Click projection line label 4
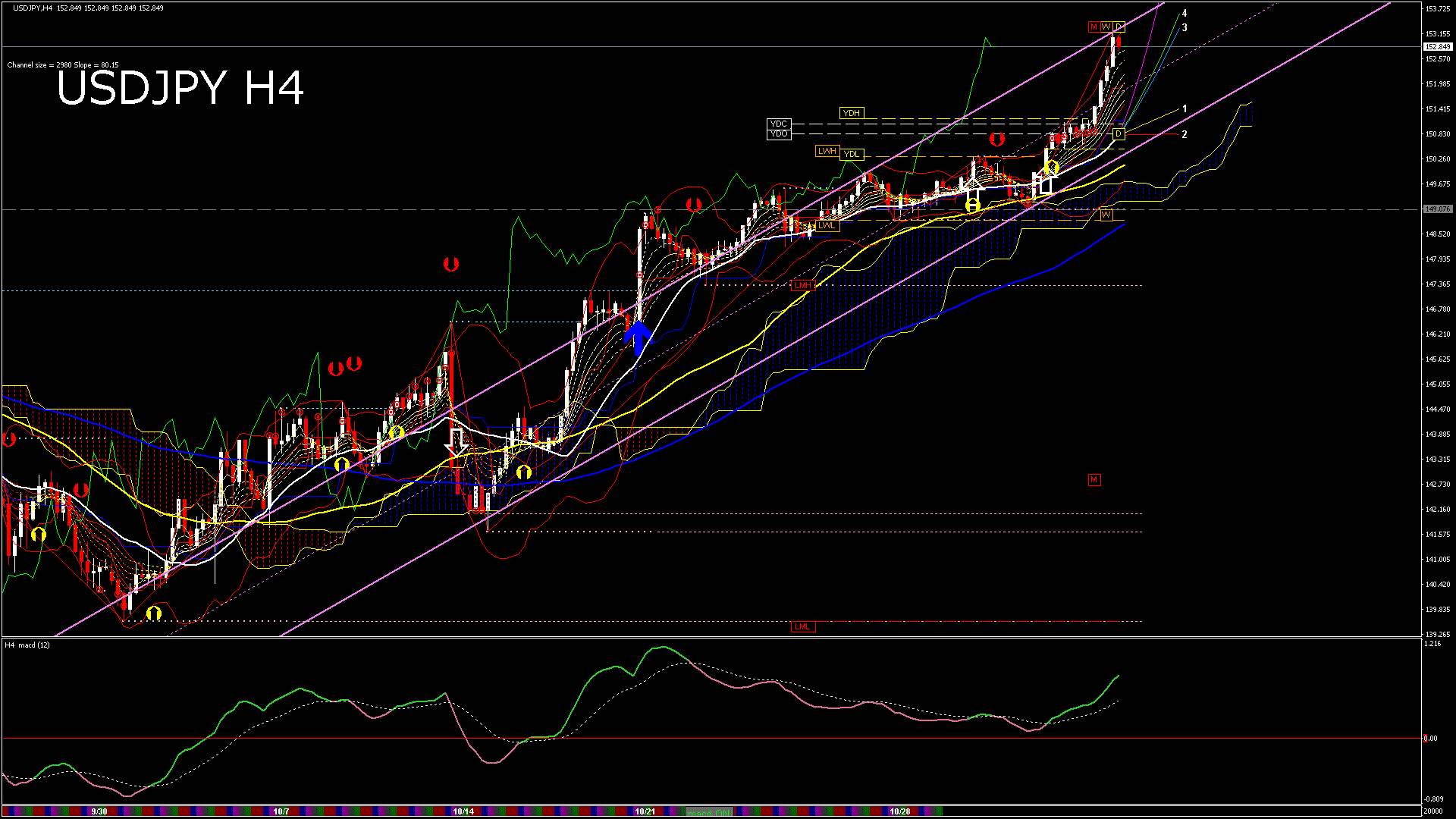 click(1185, 14)
